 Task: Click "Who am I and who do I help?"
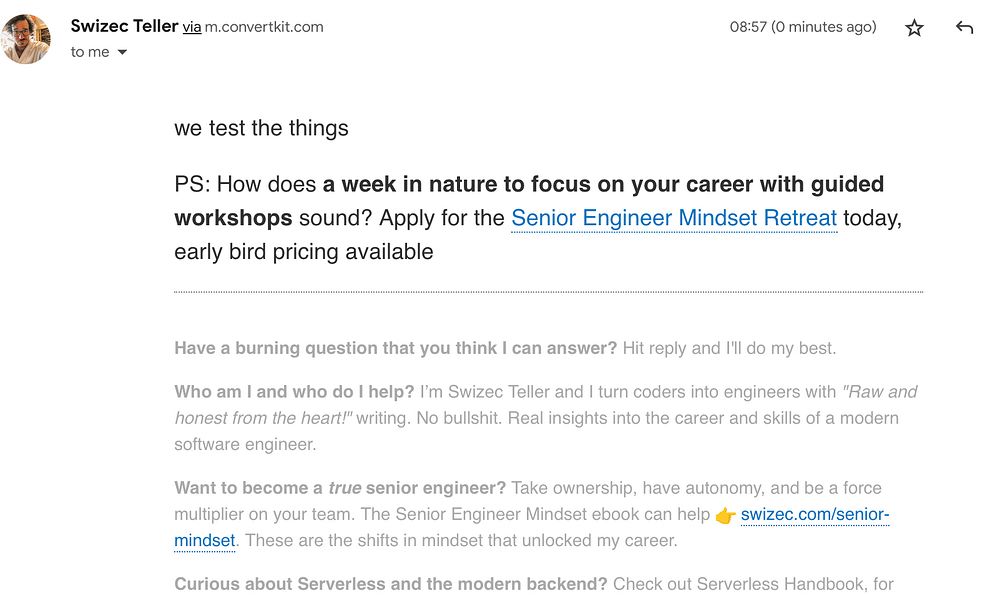(294, 392)
